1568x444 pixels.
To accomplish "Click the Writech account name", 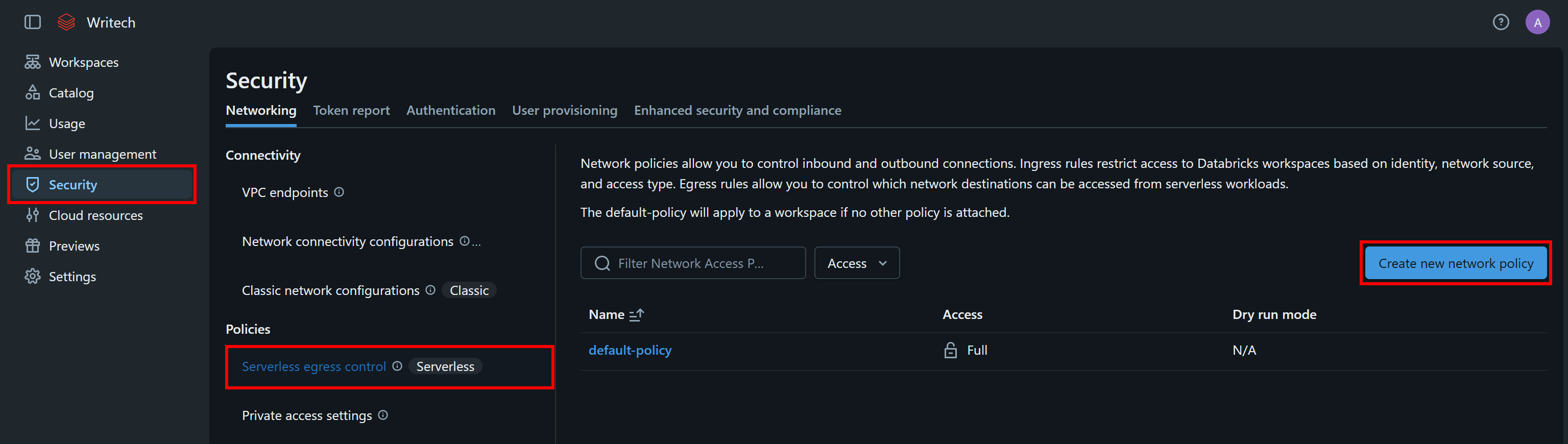I will tap(111, 22).
